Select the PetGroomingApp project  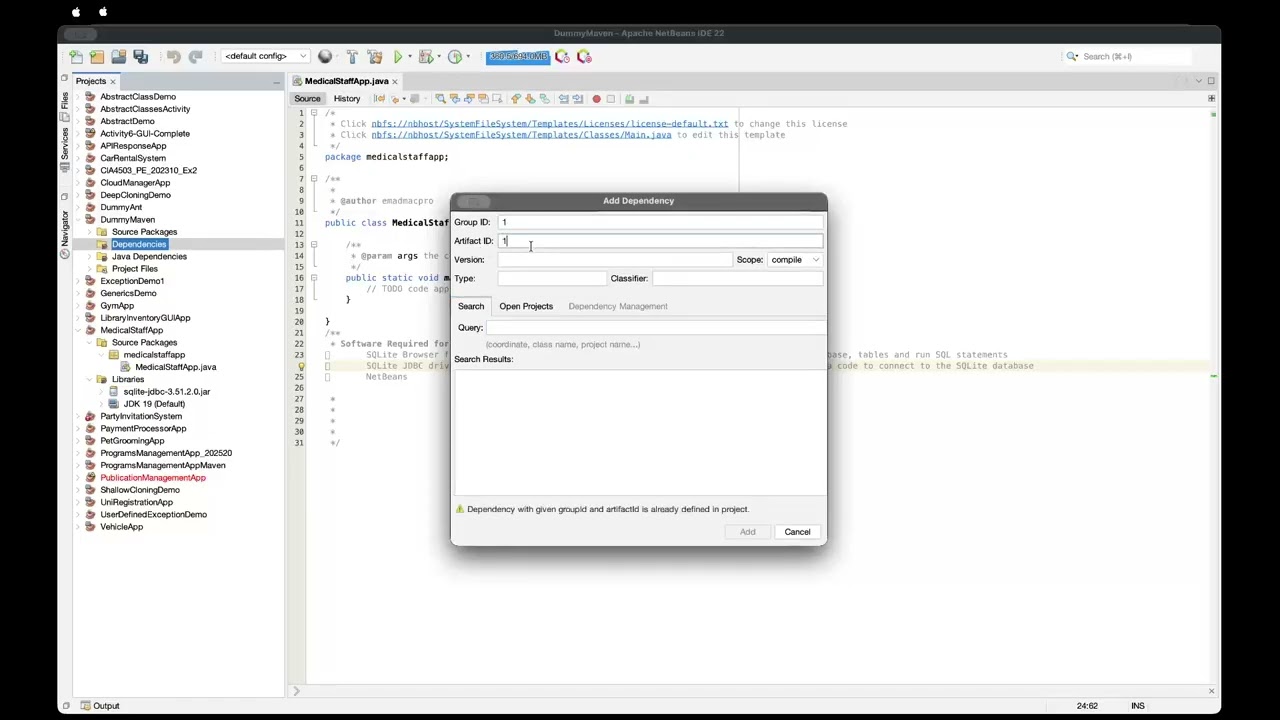(x=132, y=441)
